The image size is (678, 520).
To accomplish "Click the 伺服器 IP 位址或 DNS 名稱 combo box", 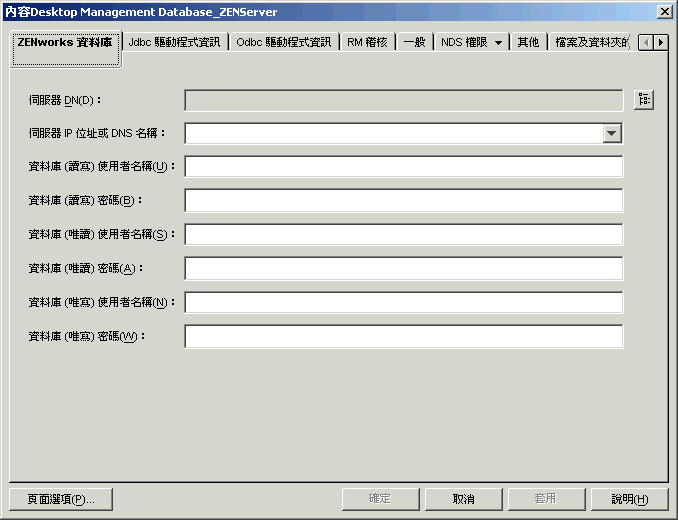I will click(x=403, y=133).
